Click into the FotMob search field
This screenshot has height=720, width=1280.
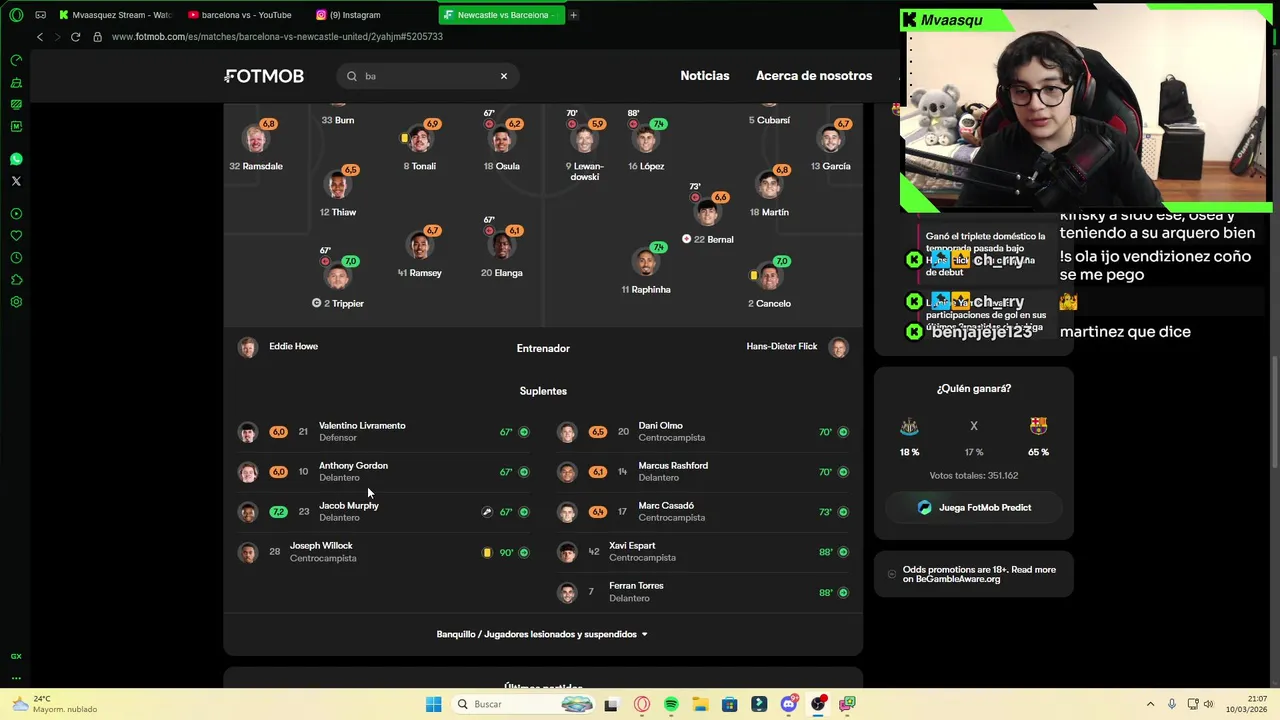click(428, 76)
